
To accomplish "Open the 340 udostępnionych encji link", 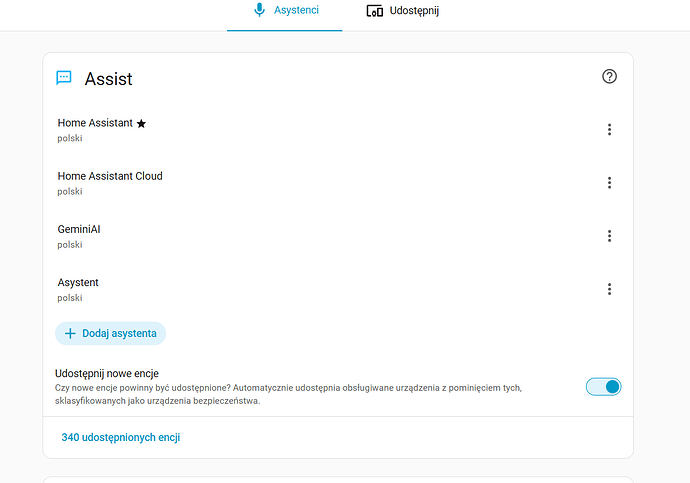I will click(121, 437).
